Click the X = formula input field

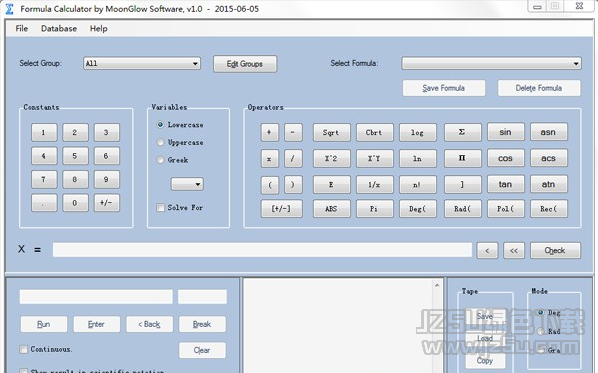(262, 250)
